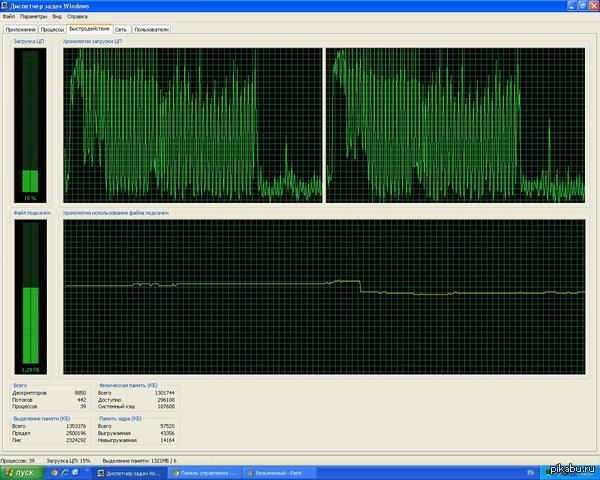
Task: Click the page file usage history graph
Action: pos(325,295)
